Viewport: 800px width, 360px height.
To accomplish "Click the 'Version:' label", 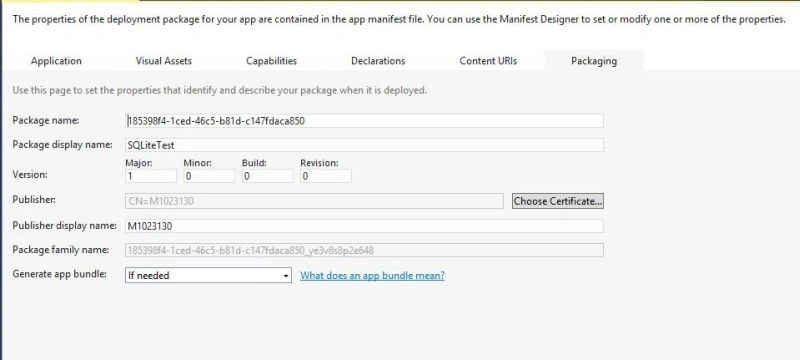I will [x=30, y=174].
